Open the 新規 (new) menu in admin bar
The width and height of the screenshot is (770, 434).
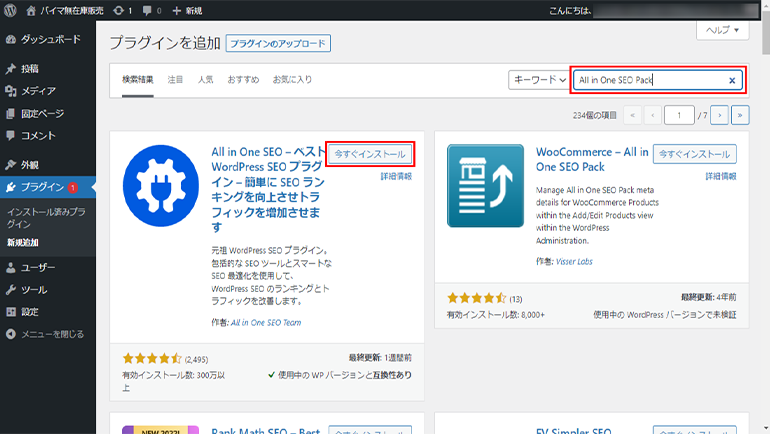pos(187,10)
